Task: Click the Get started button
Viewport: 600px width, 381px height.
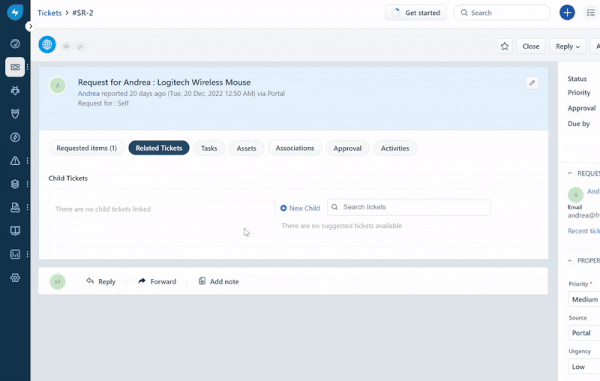Action: point(416,13)
